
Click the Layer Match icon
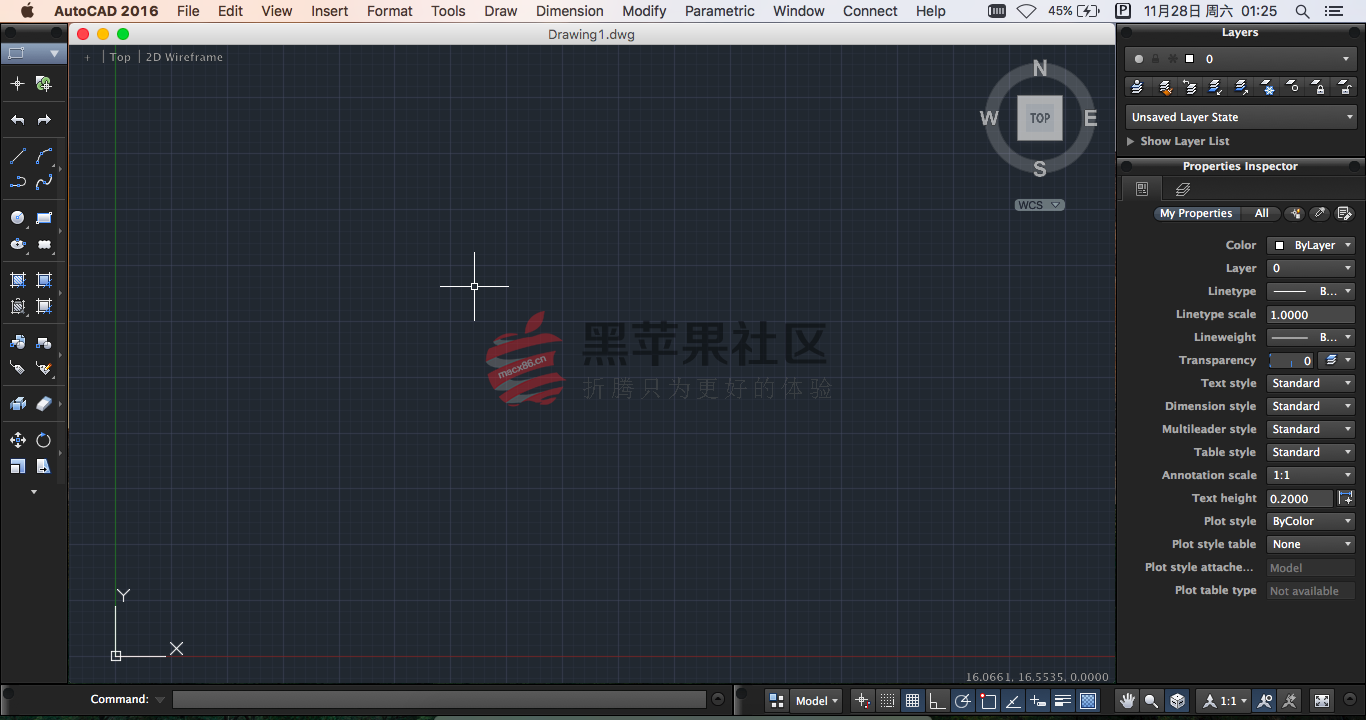point(1164,87)
